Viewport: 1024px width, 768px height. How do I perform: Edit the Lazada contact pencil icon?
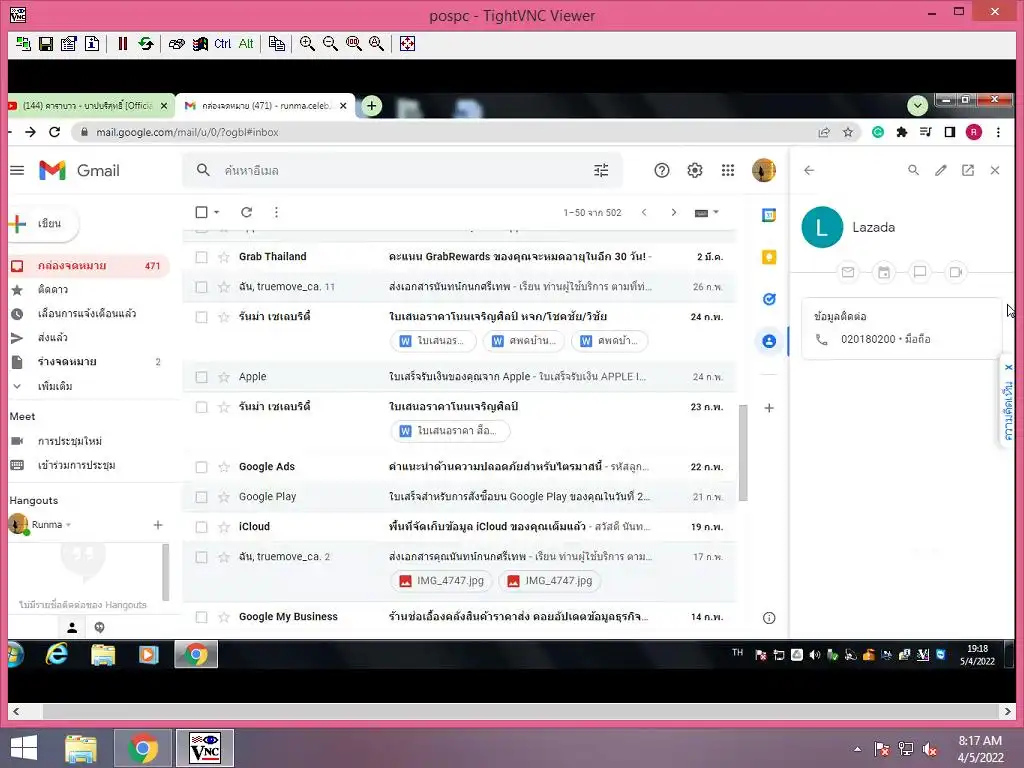pyautogui.click(x=940, y=170)
